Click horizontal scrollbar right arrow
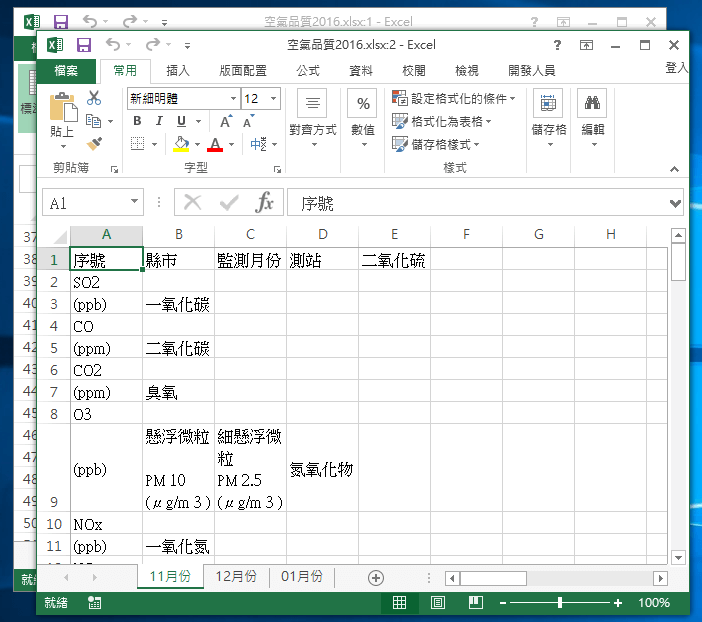 660,578
